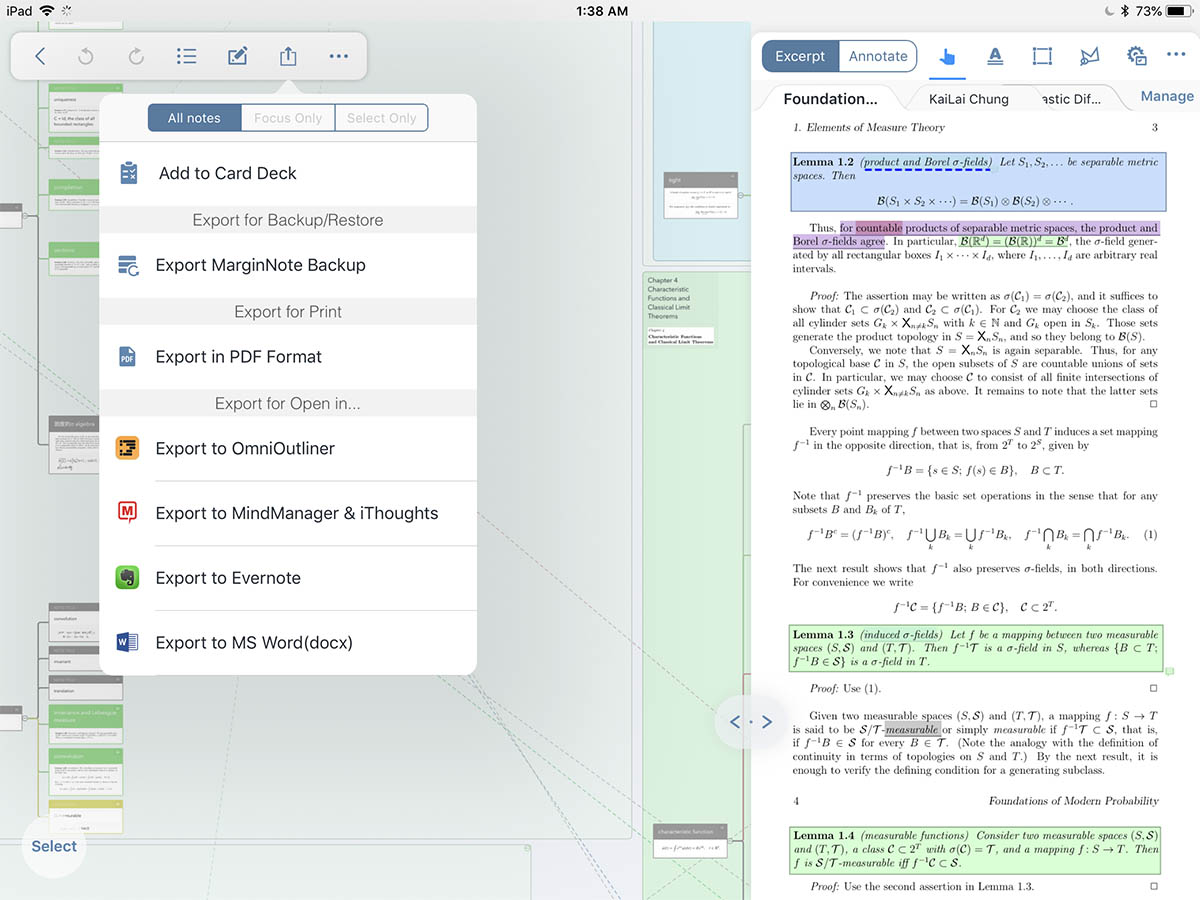Open the document panel more options ellipsis
Image resolution: width=1200 pixels, height=900 pixels.
pos(1176,54)
